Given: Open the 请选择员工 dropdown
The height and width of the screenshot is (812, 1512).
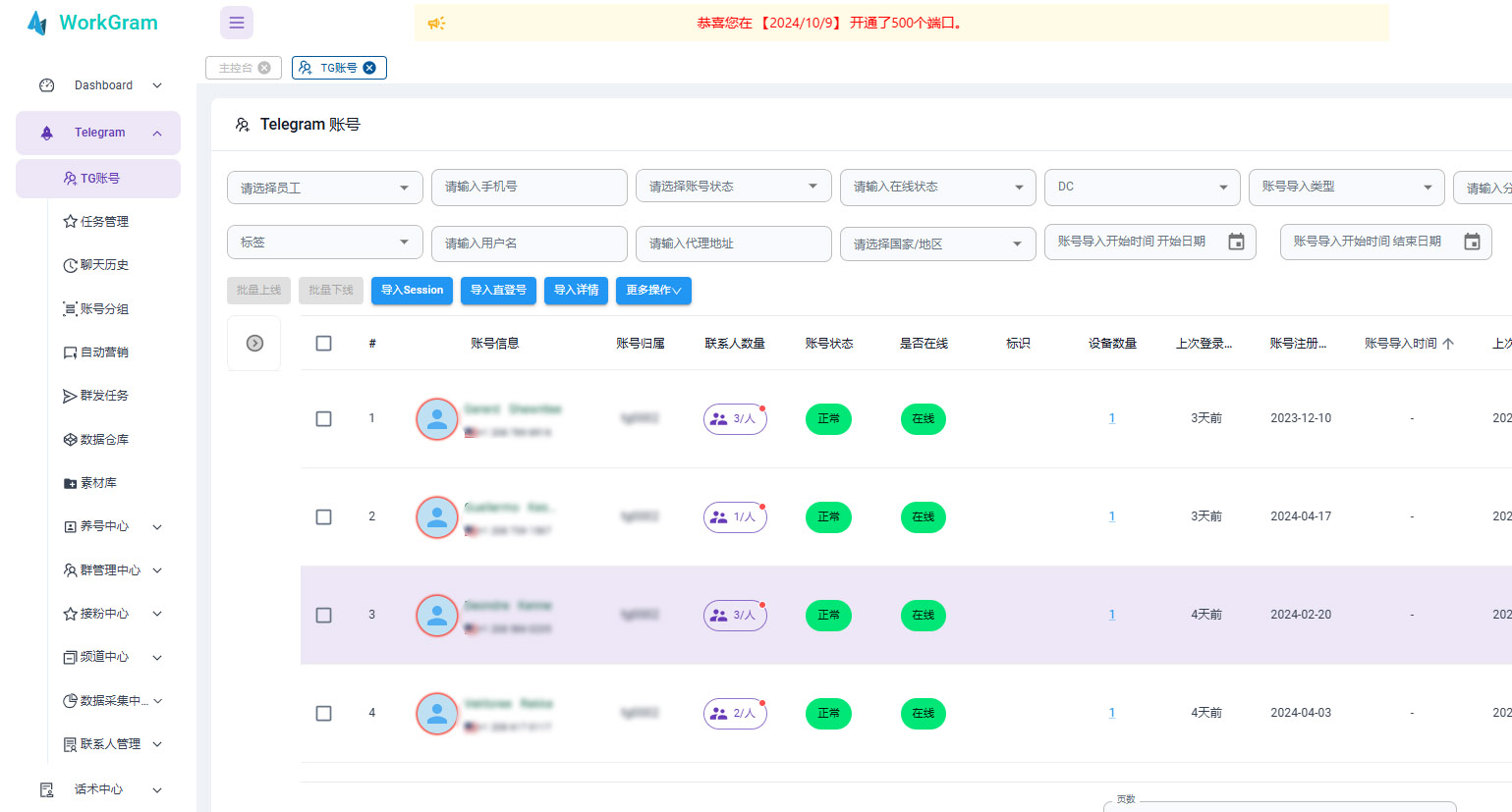Looking at the screenshot, I should pos(325,188).
